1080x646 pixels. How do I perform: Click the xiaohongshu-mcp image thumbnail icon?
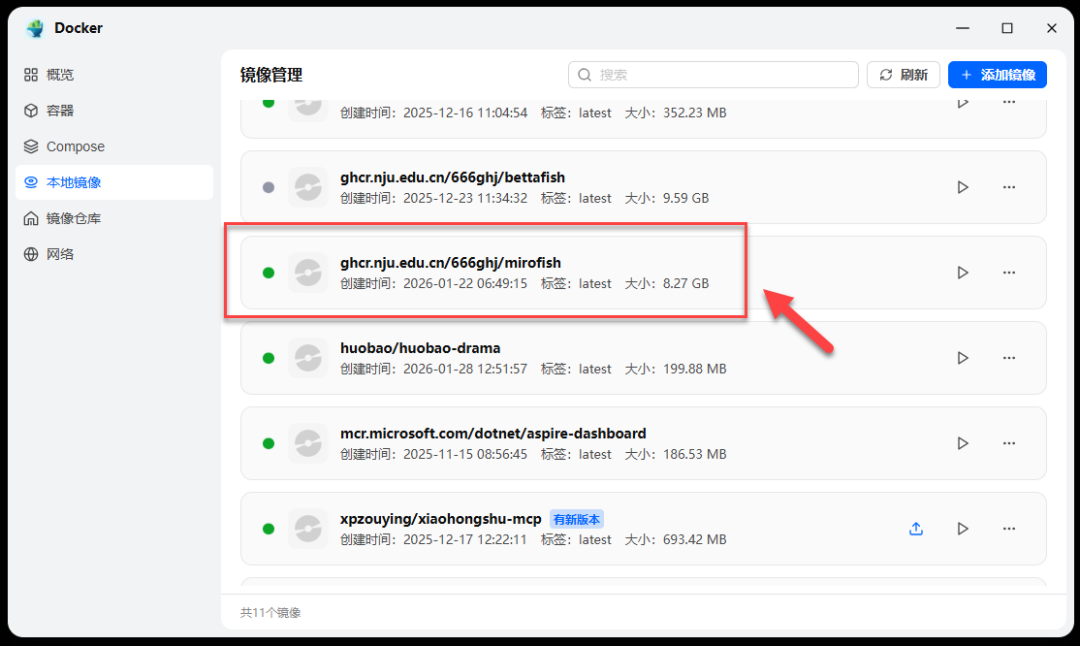coord(308,529)
